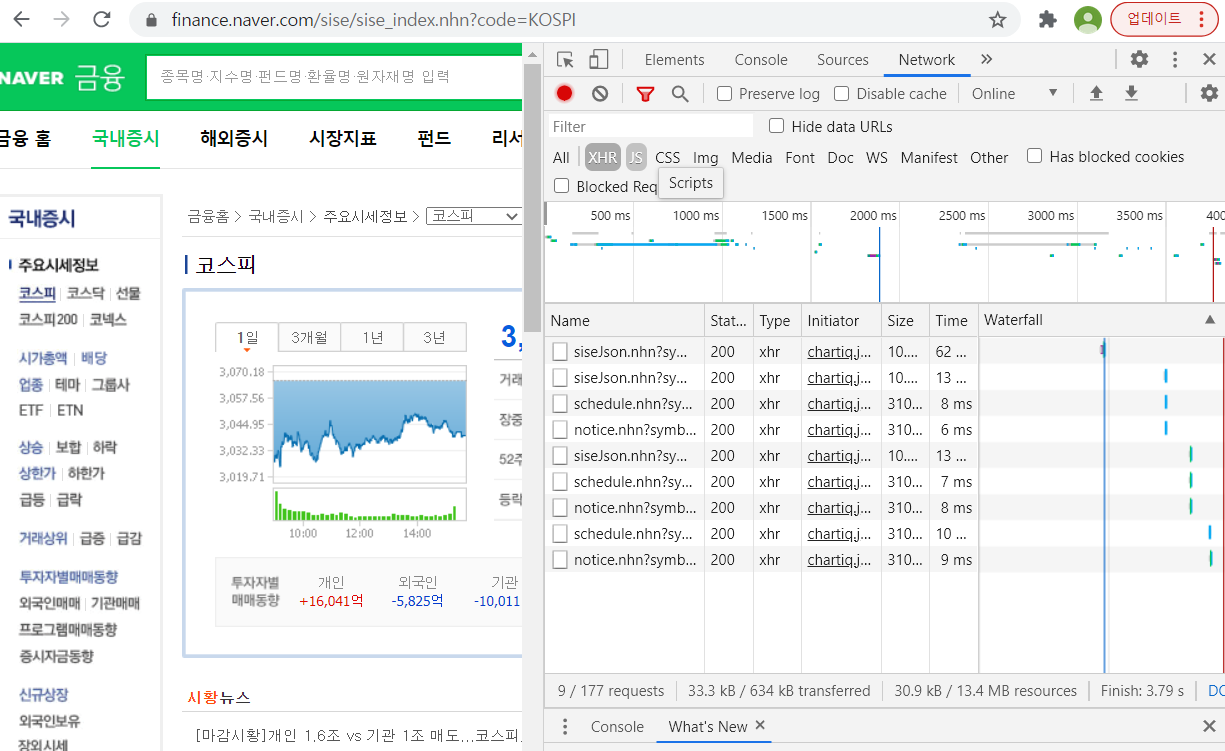Image resolution: width=1225 pixels, height=751 pixels.
Task: Check Hide data URLs
Action: (776, 126)
